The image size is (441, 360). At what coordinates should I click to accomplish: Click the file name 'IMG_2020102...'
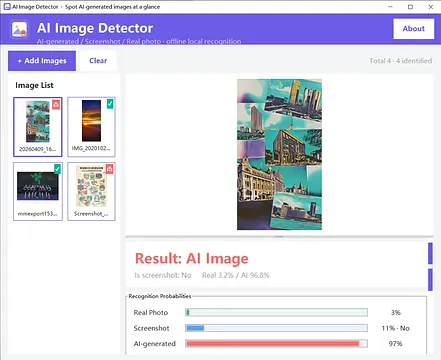coord(91,148)
